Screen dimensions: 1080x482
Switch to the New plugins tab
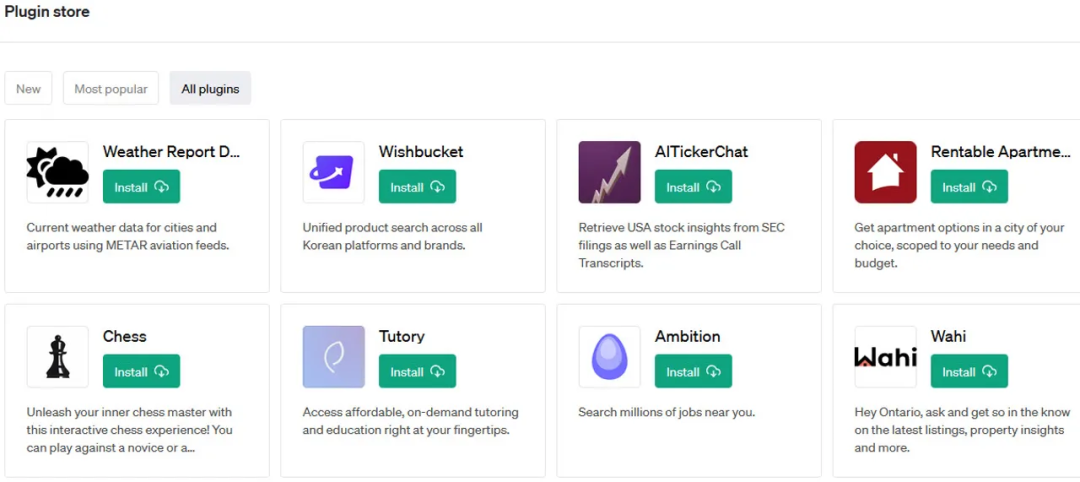pyautogui.click(x=28, y=89)
